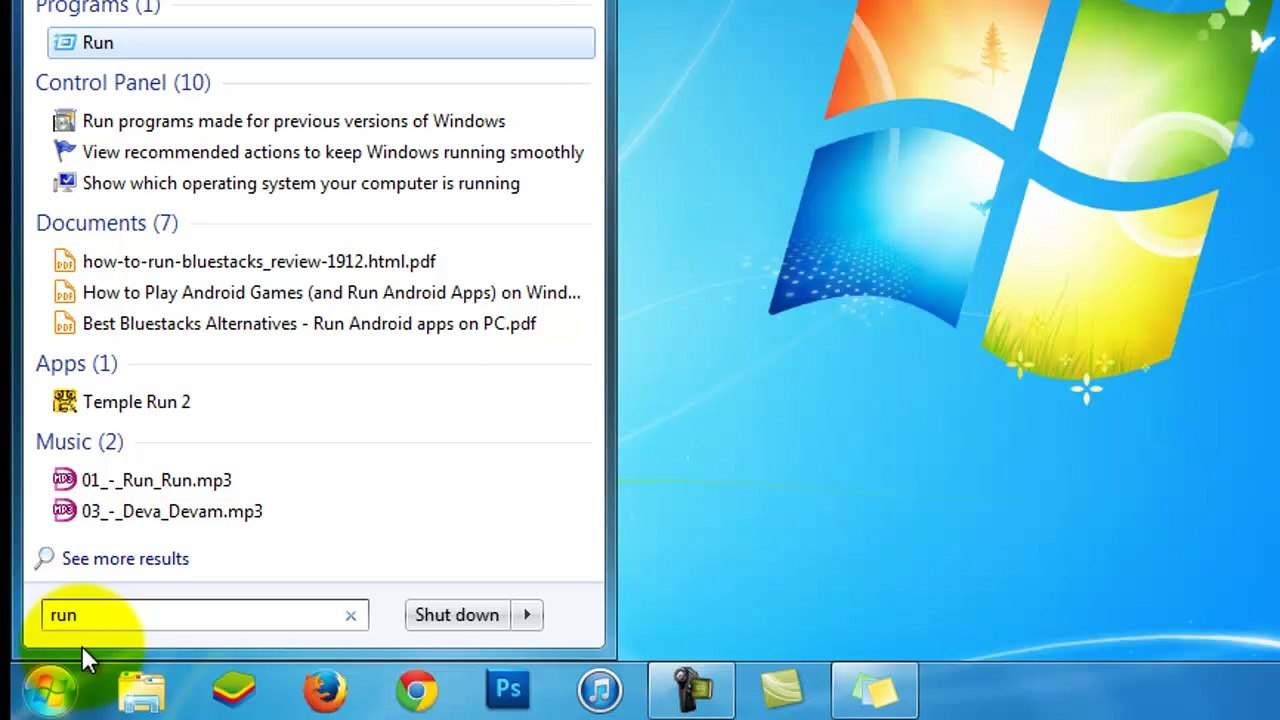Screen dimensions: 1280x720
Task: Open the Apps (1) results header
Action: [76, 364]
